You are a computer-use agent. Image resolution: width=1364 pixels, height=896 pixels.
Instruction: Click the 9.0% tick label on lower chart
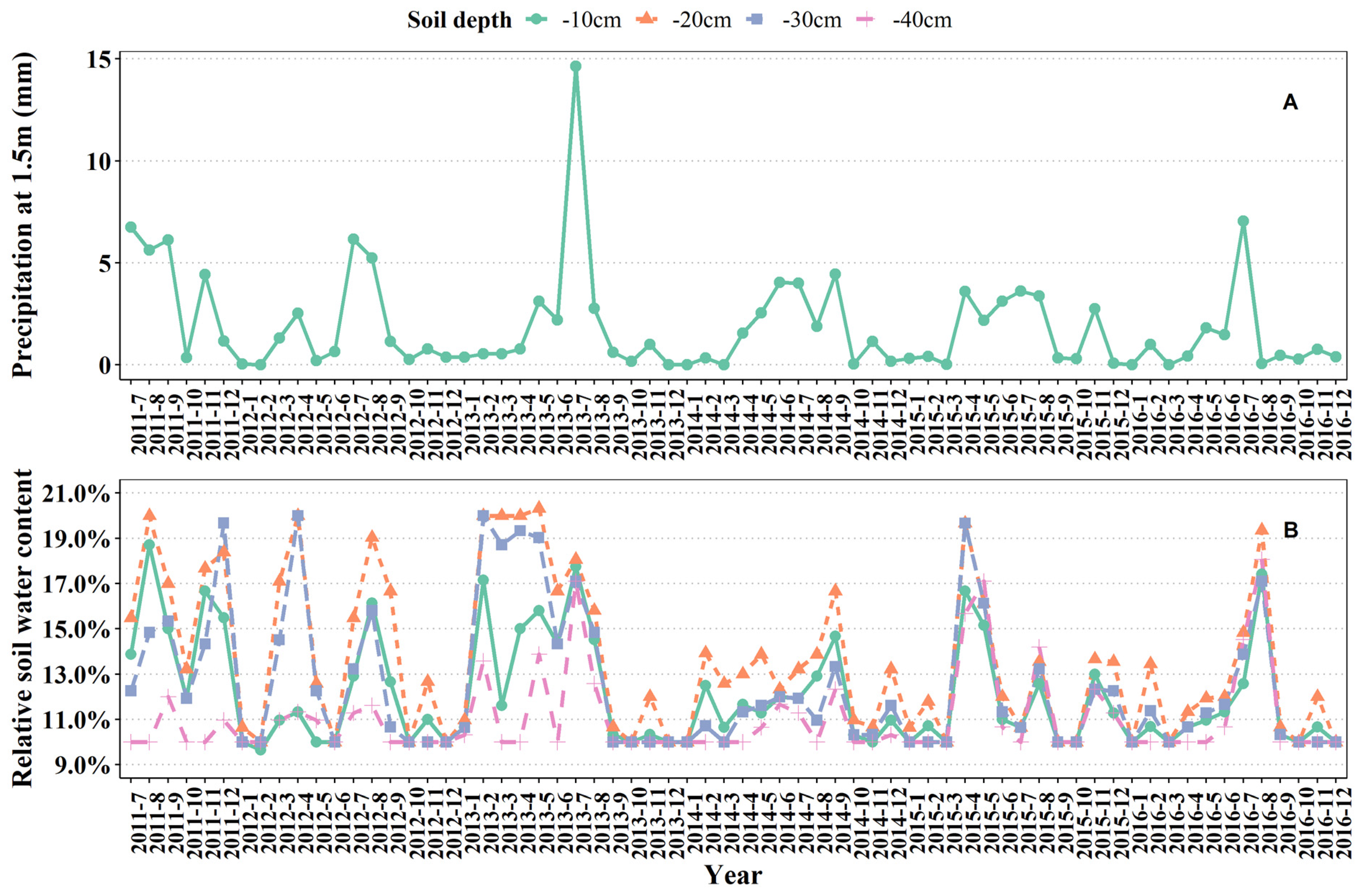82,765
